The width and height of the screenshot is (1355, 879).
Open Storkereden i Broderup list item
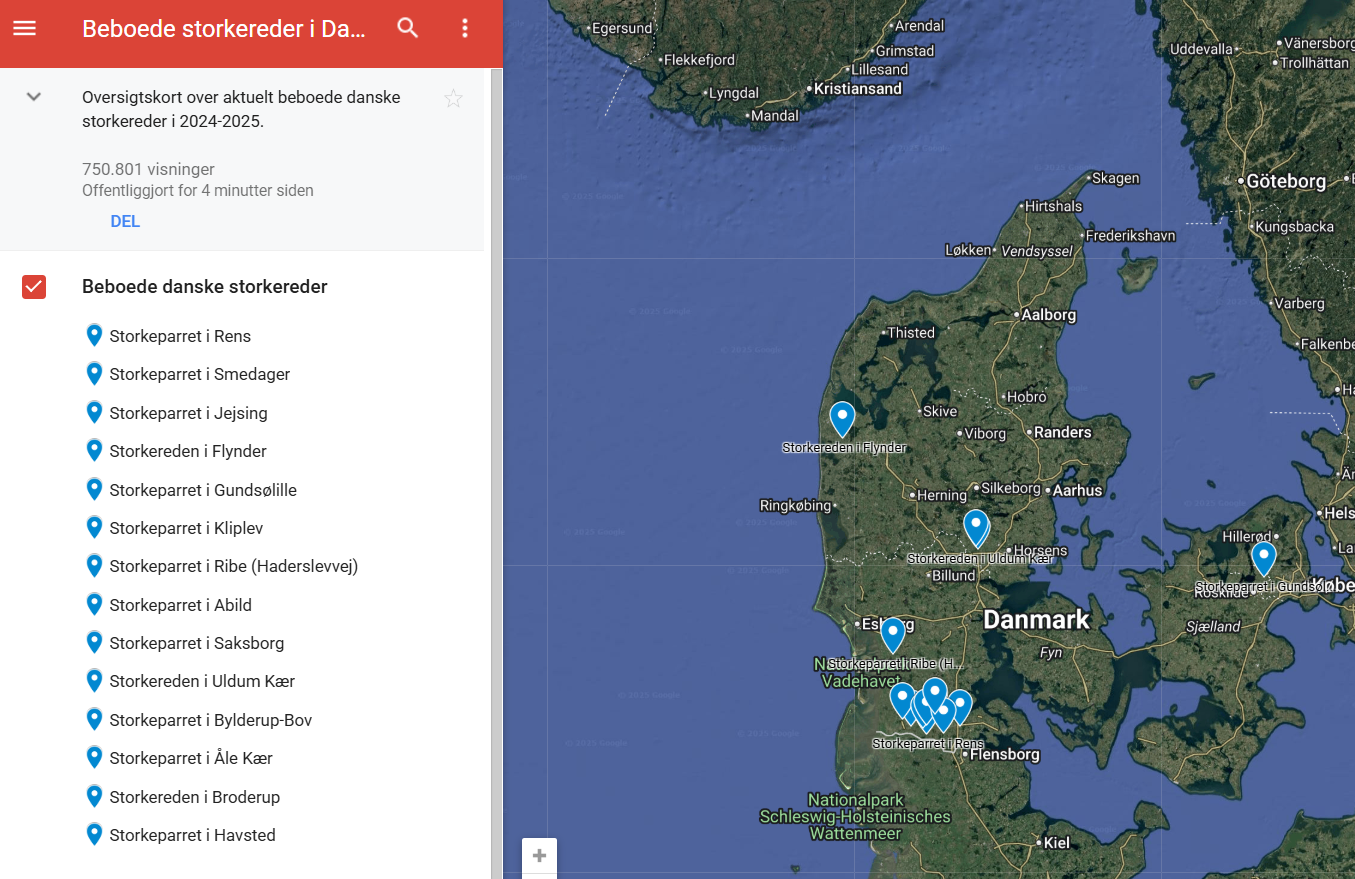[x=194, y=797]
